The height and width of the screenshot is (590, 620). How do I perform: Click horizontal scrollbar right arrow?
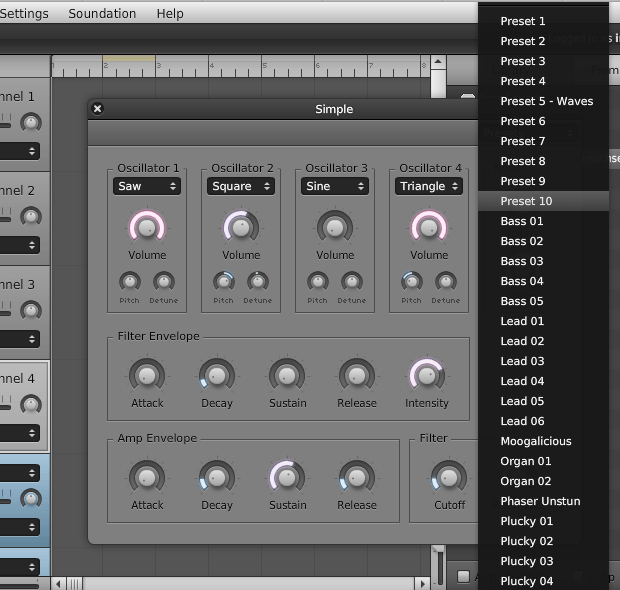423,584
